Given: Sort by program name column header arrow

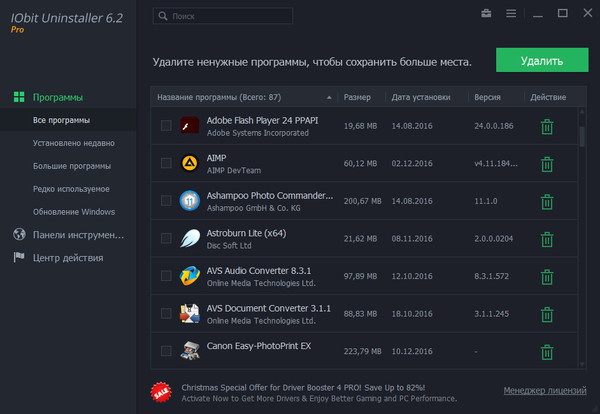Looking at the screenshot, I should tap(329, 98).
